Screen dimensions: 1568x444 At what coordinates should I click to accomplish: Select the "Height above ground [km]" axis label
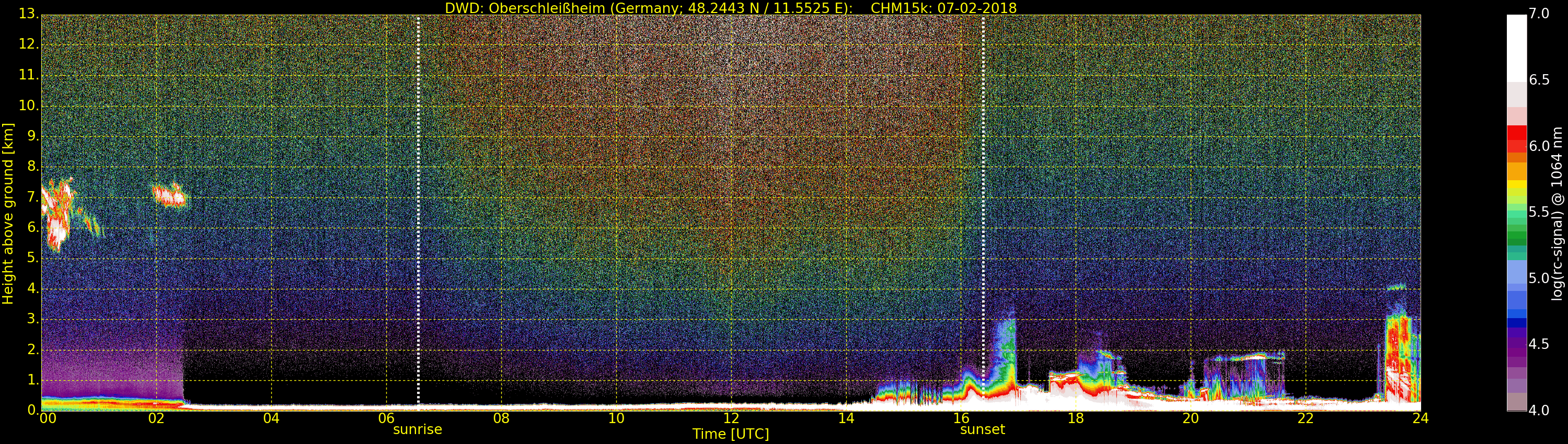pos(8,213)
